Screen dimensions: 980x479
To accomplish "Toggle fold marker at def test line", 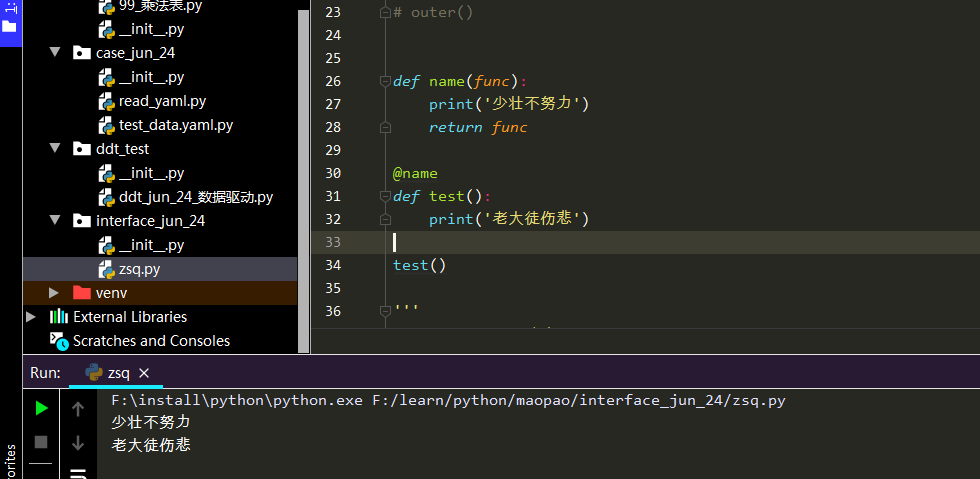I will (x=384, y=197).
